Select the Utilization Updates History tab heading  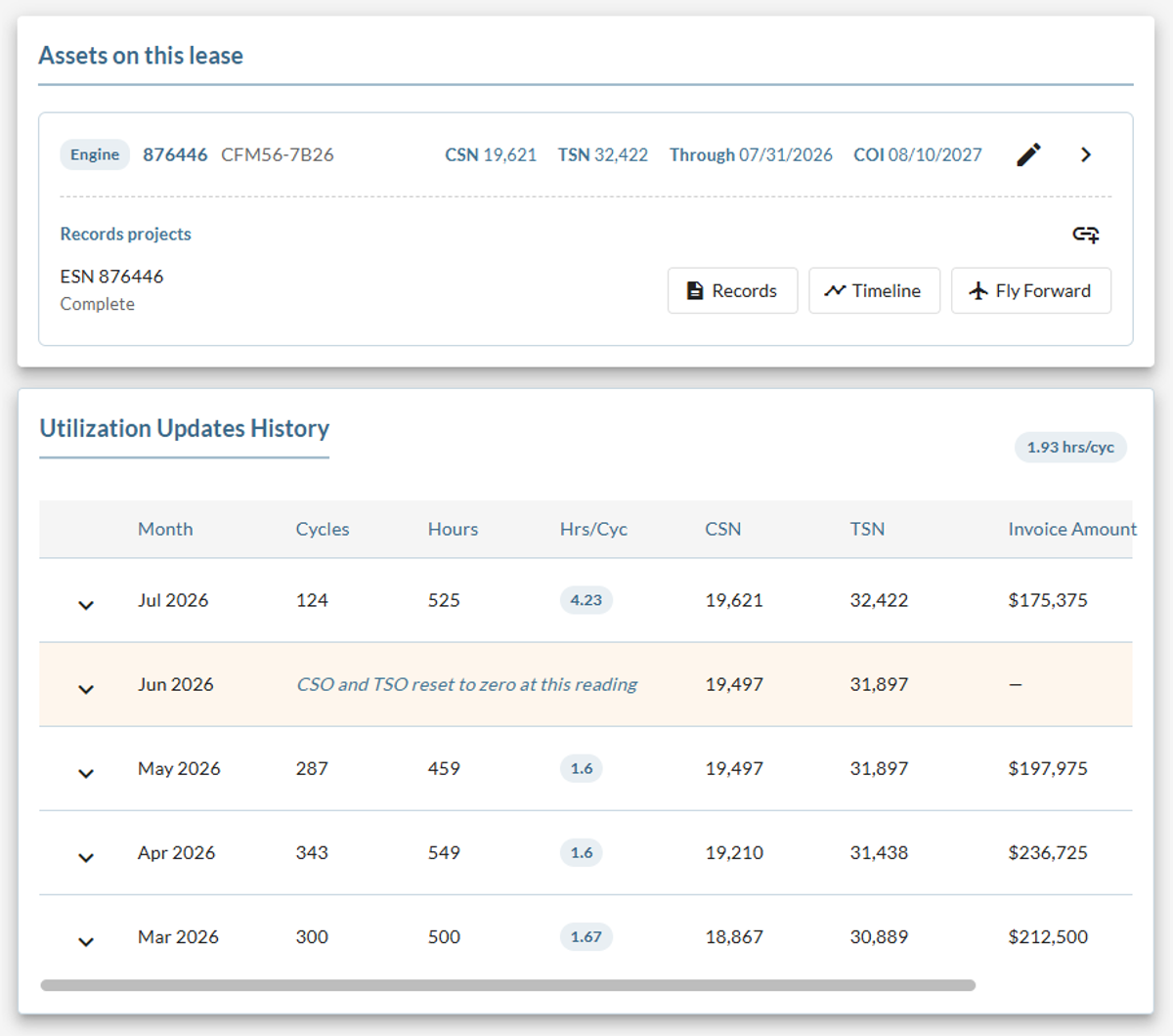(x=185, y=428)
